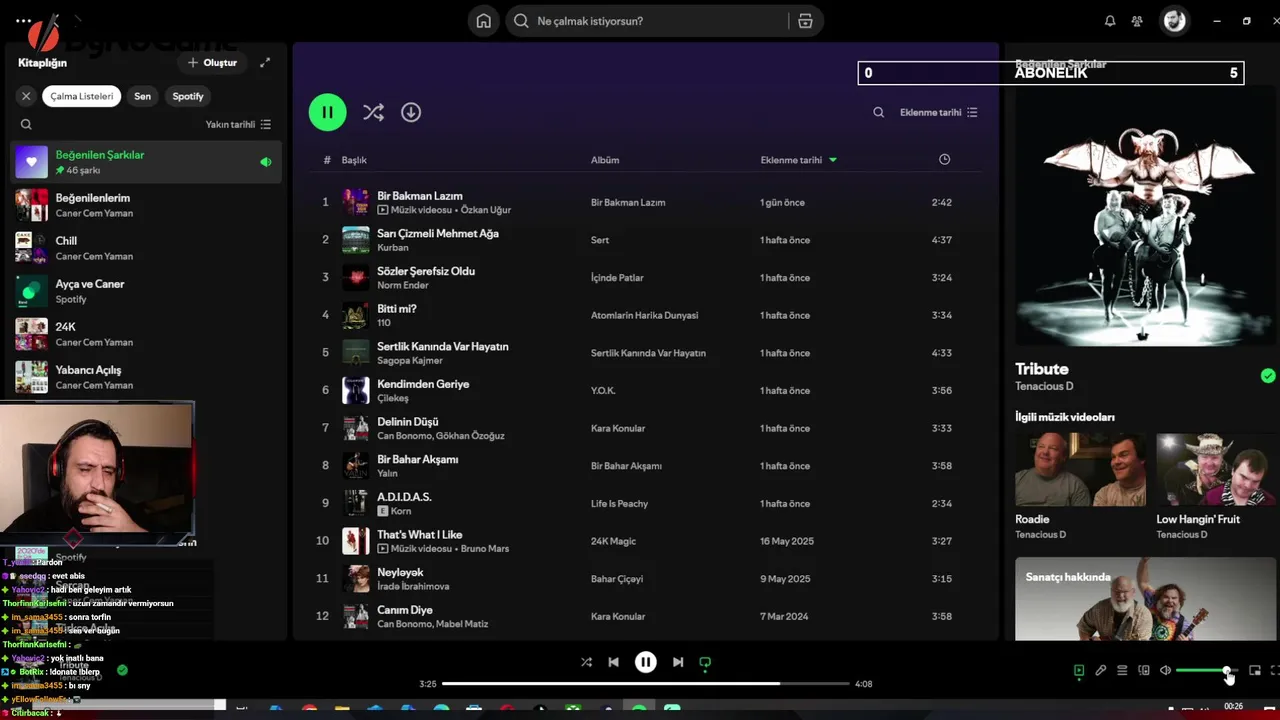Click the duration clock column header
The width and height of the screenshot is (1280, 720).
(x=944, y=160)
